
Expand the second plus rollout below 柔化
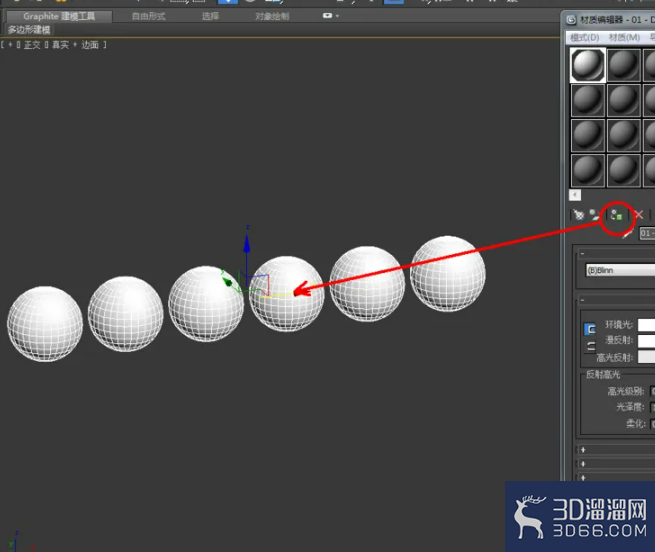583,463
